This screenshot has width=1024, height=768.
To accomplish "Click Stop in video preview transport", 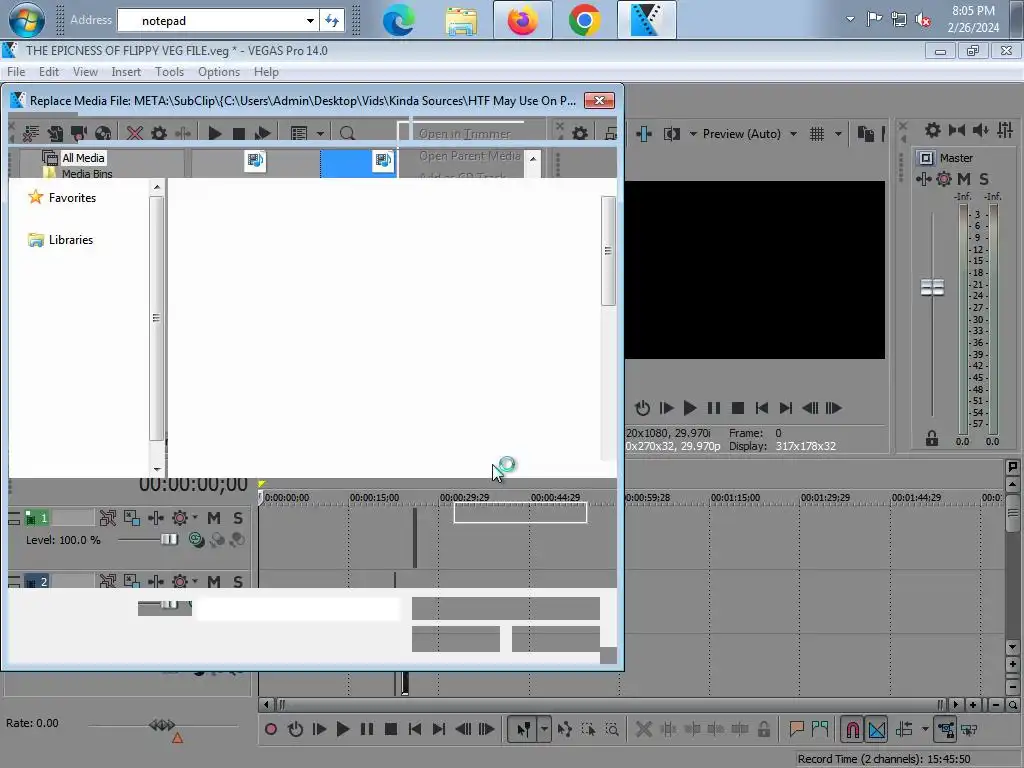I will 738,408.
